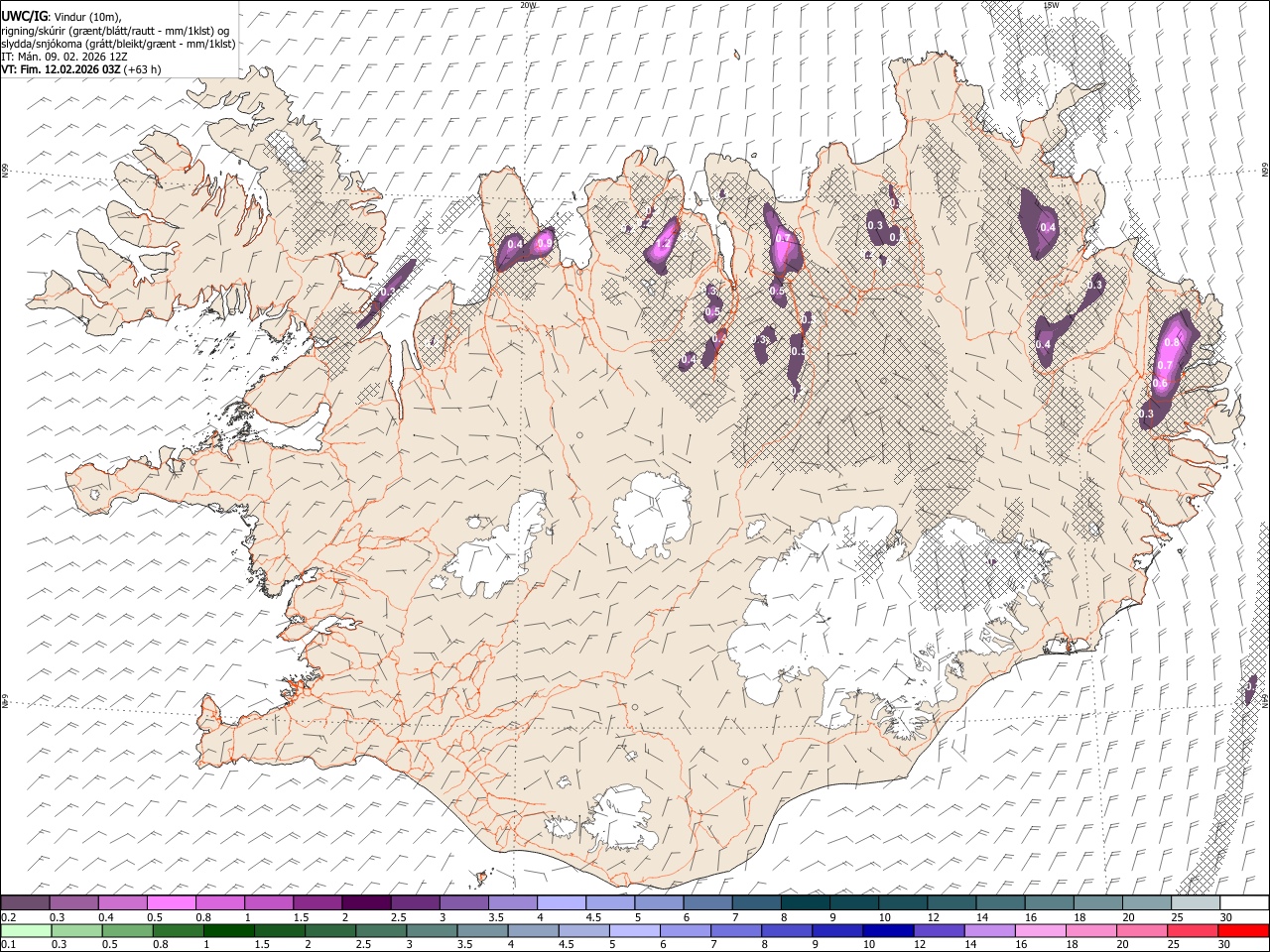Pick top legend swatch between 6 and 7
The width and height of the screenshot is (1270, 952).
tap(707, 902)
